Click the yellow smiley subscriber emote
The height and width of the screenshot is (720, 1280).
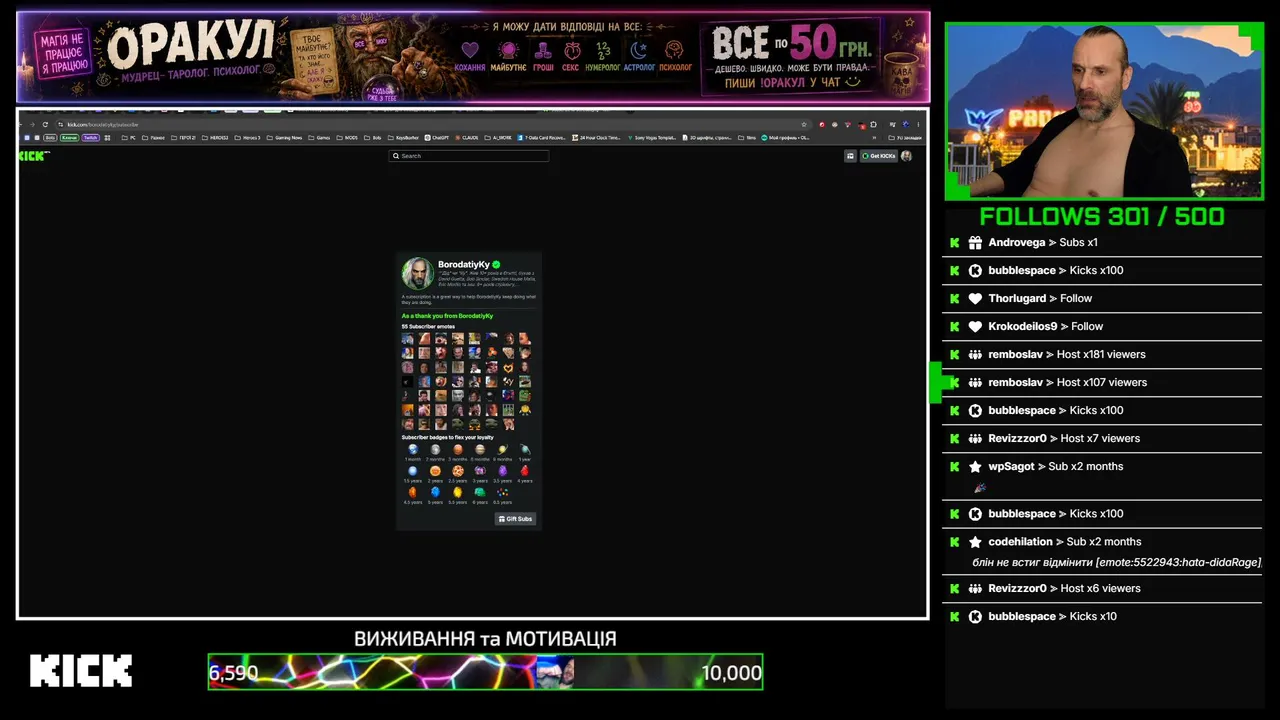click(525, 410)
